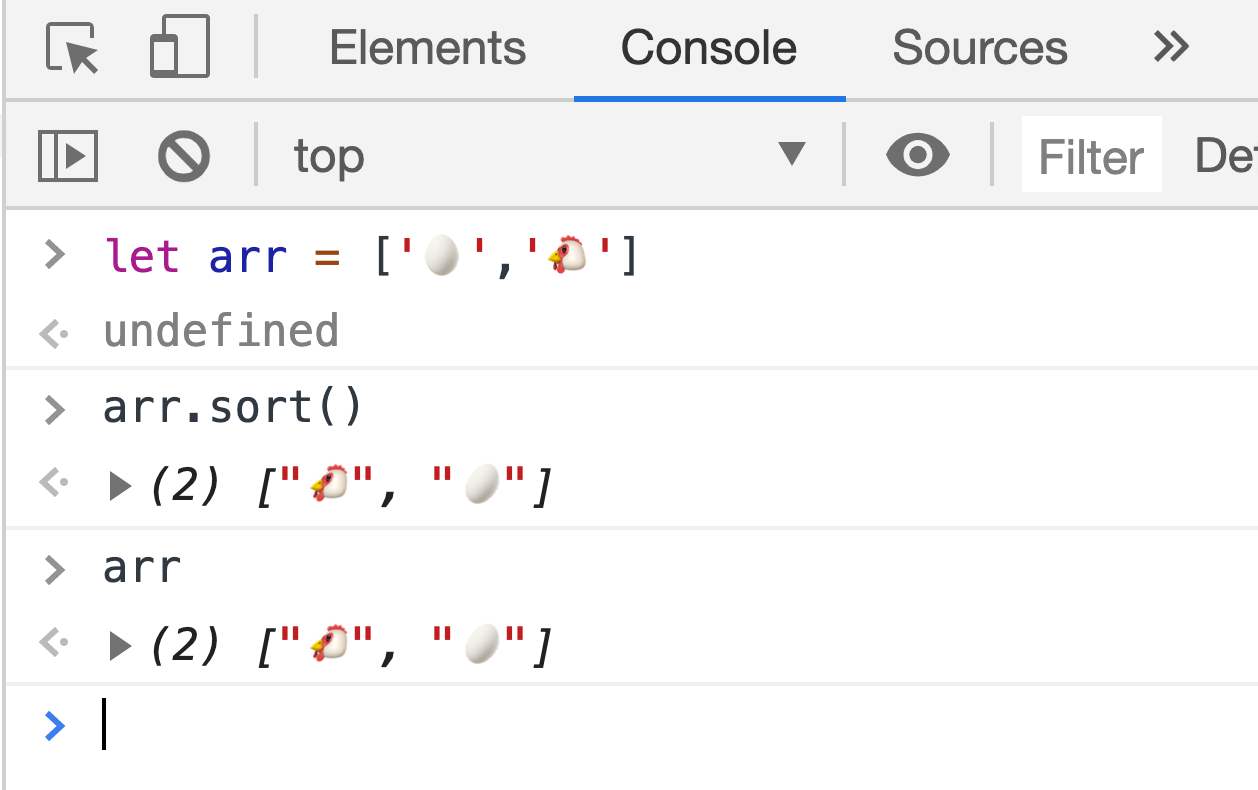This screenshot has width=1258, height=790.
Task: Click the egg emoji in last output
Action: [482, 647]
